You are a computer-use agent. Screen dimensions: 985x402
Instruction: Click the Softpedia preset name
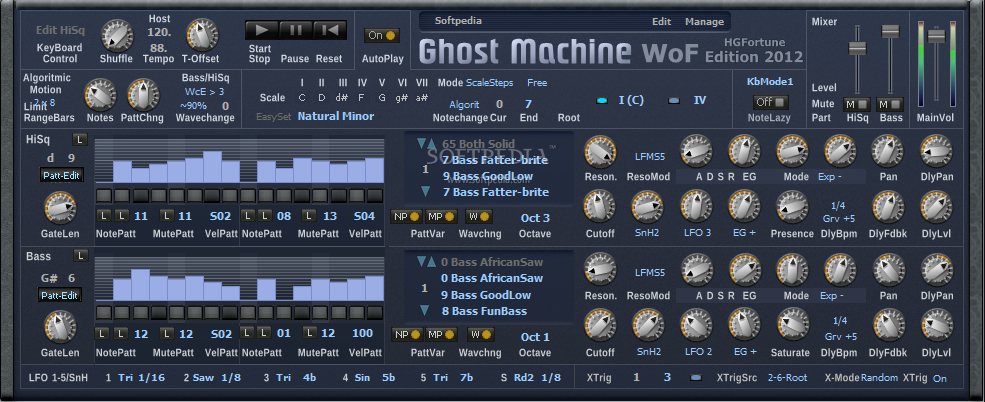[x=458, y=21]
